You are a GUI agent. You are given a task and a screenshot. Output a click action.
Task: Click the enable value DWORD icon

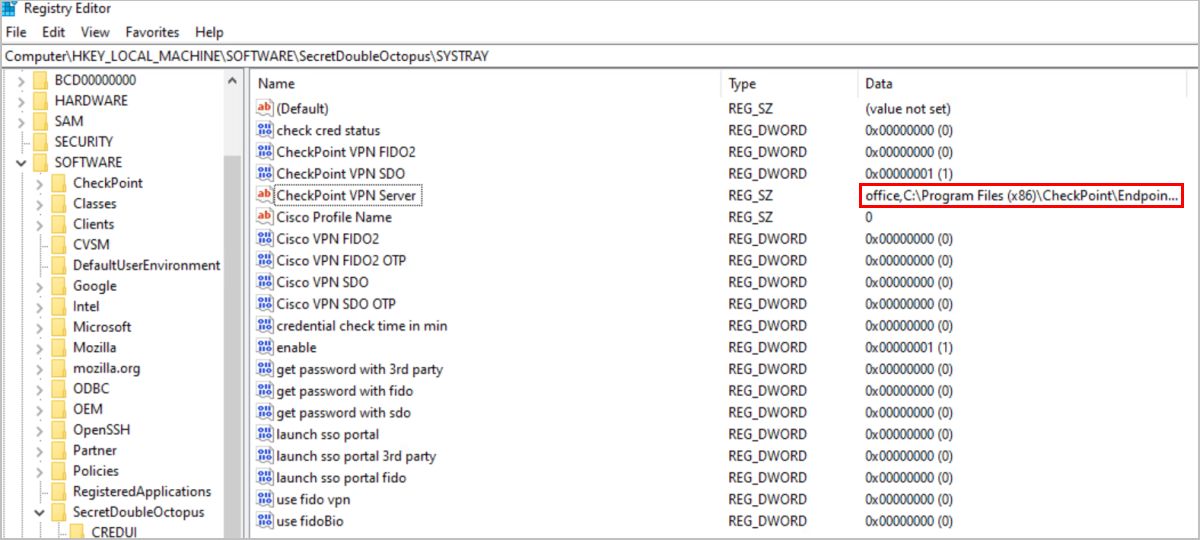point(265,347)
